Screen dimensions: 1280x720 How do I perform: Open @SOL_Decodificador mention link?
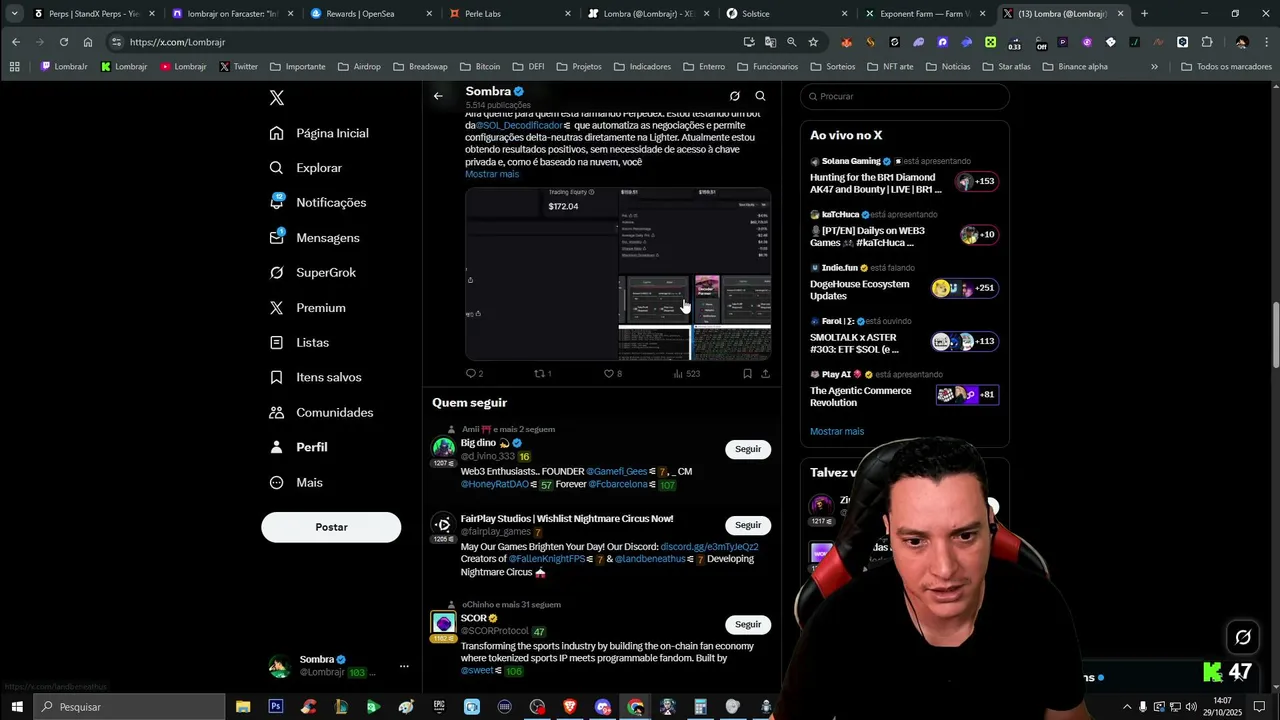point(520,126)
